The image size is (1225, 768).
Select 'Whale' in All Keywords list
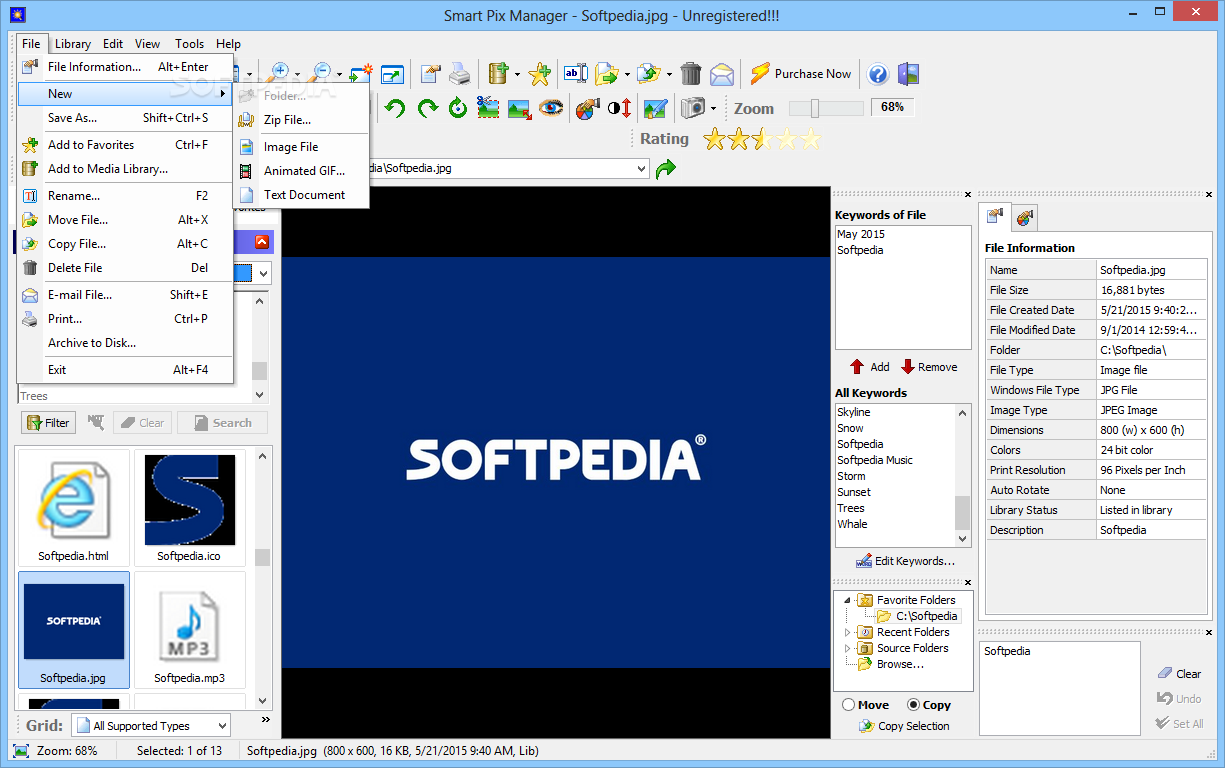click(852, 524)
